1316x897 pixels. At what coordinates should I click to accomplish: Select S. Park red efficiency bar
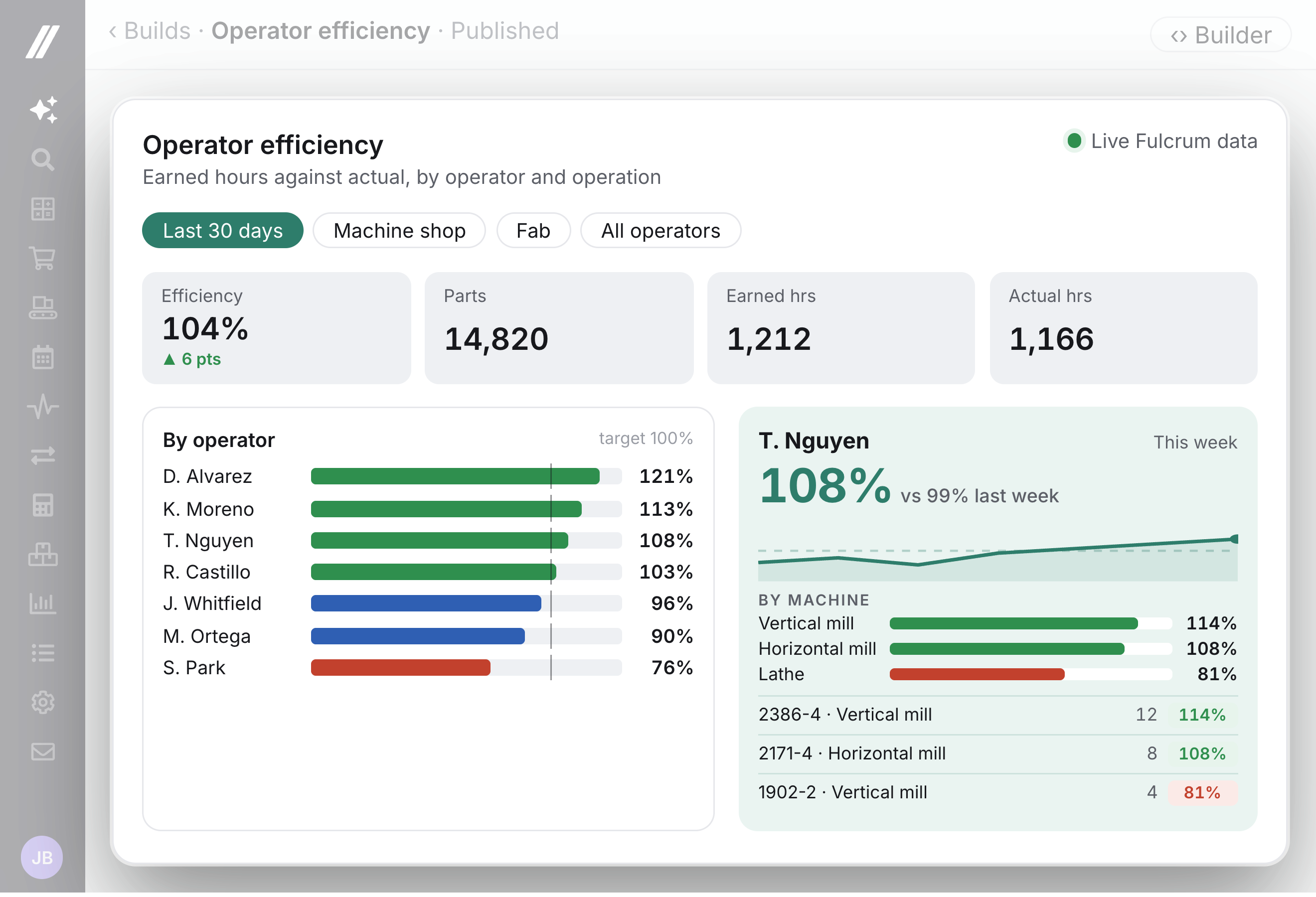[x=400, y=669]
